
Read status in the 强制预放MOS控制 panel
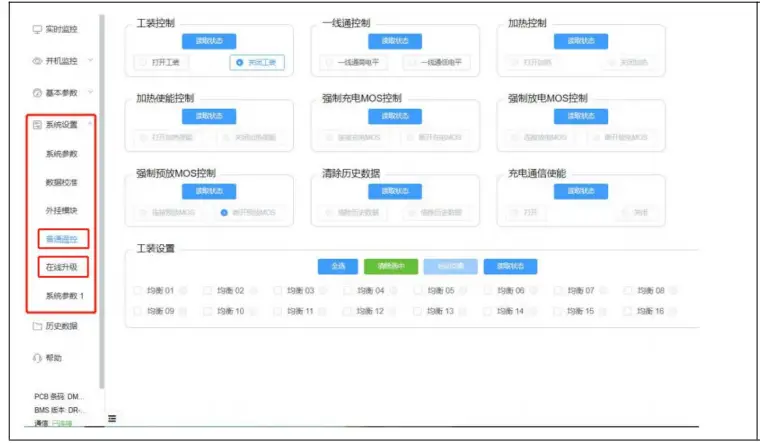coord(209,191)
